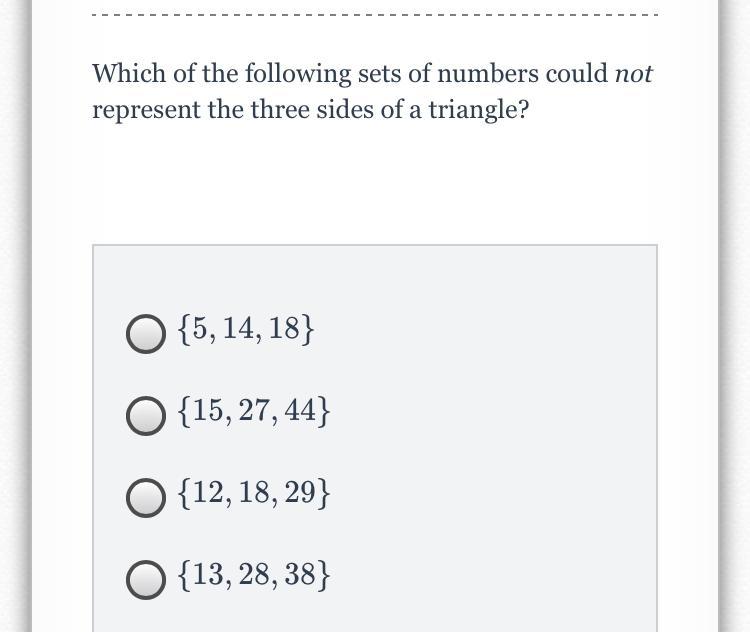750x632 pixels.
Task: Click the word "triangle?" in the question
Action: pos(479,110)
